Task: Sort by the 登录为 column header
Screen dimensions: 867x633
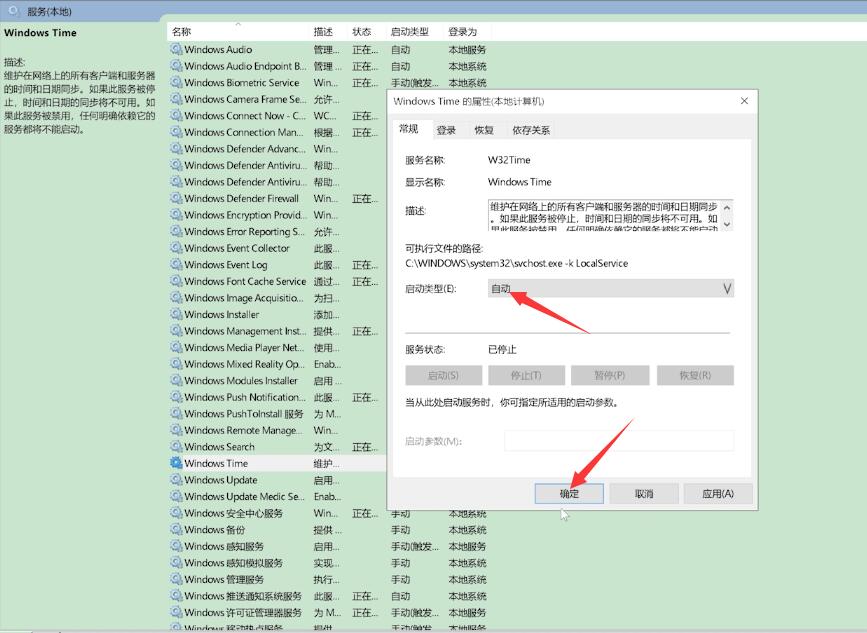Action: pyautogui.click(x=467, y=32)
